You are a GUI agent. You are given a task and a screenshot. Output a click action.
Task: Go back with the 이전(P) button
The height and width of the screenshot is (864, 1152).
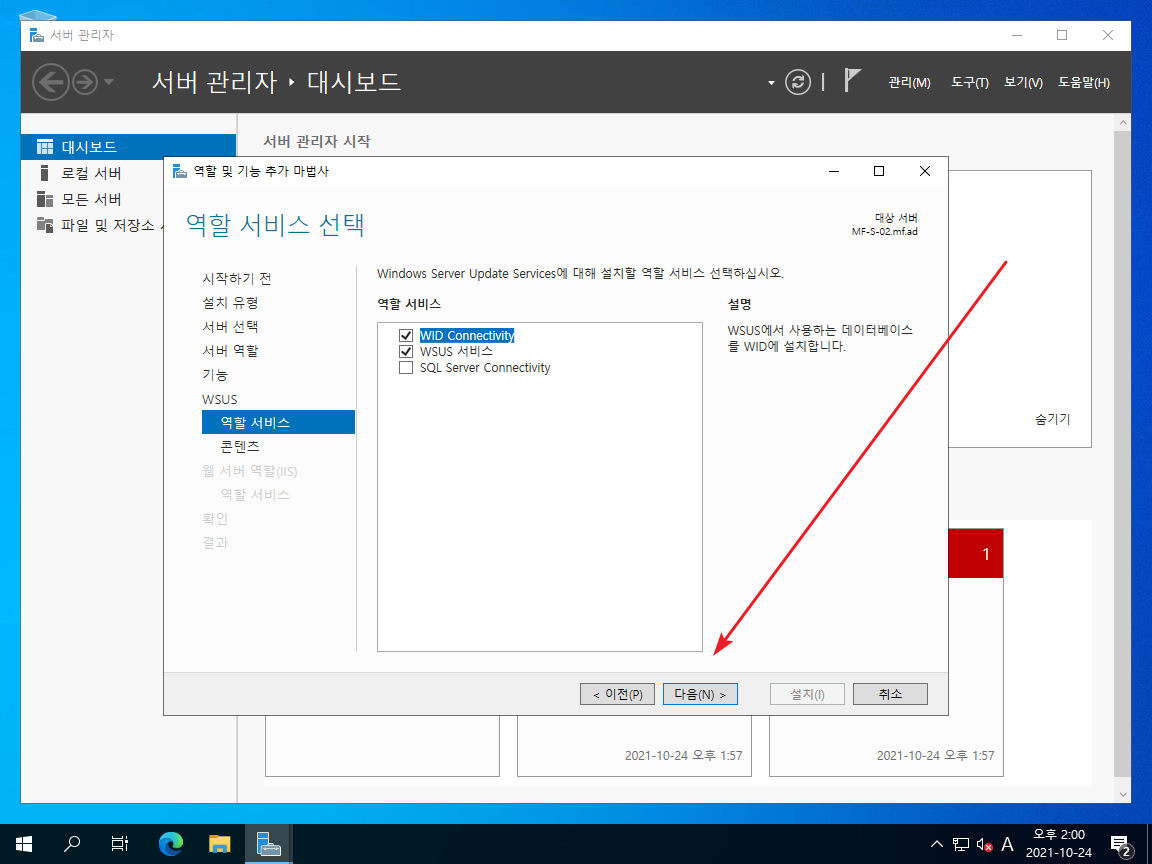[x=617, y=694]
